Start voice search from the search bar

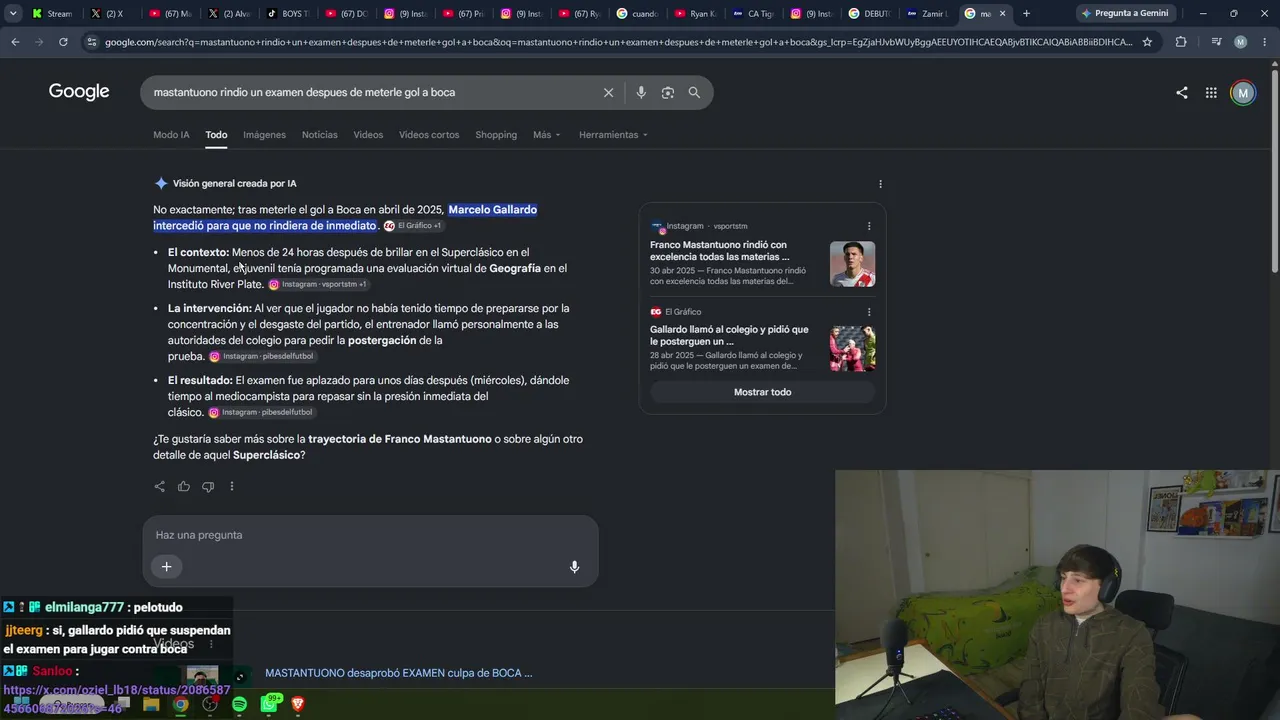point(641,92)
